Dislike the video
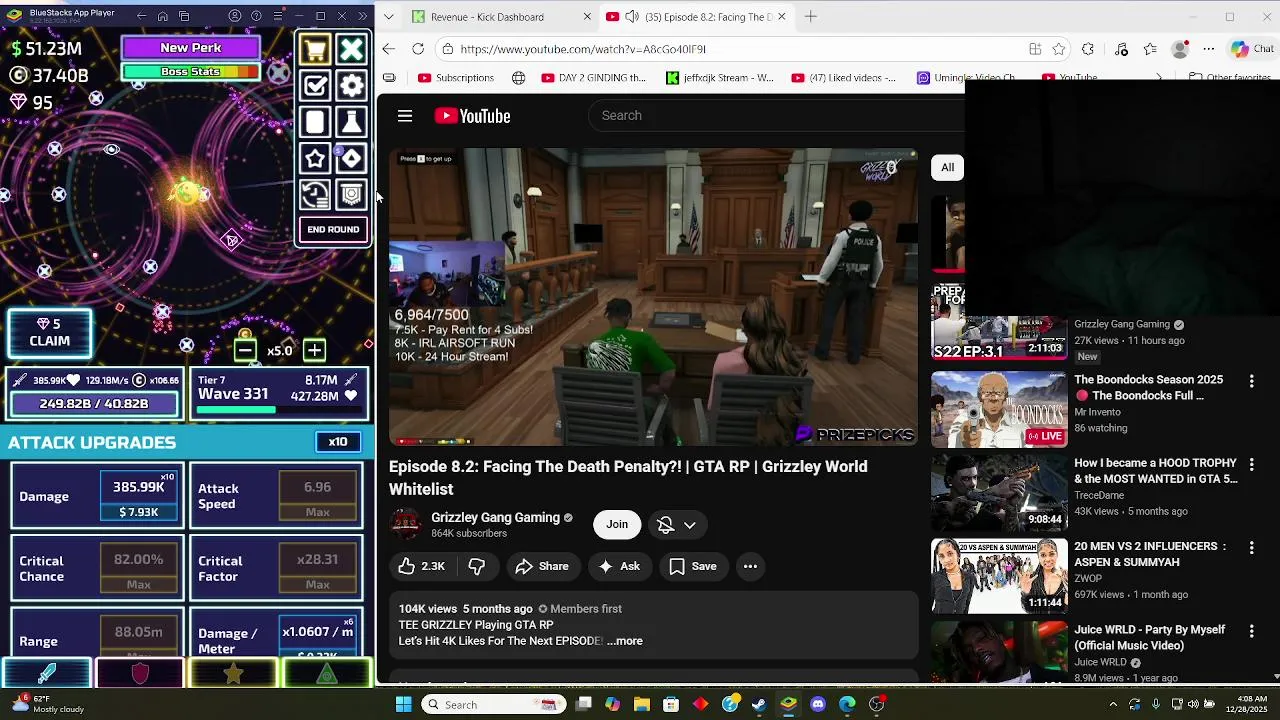 click(477, 566)
